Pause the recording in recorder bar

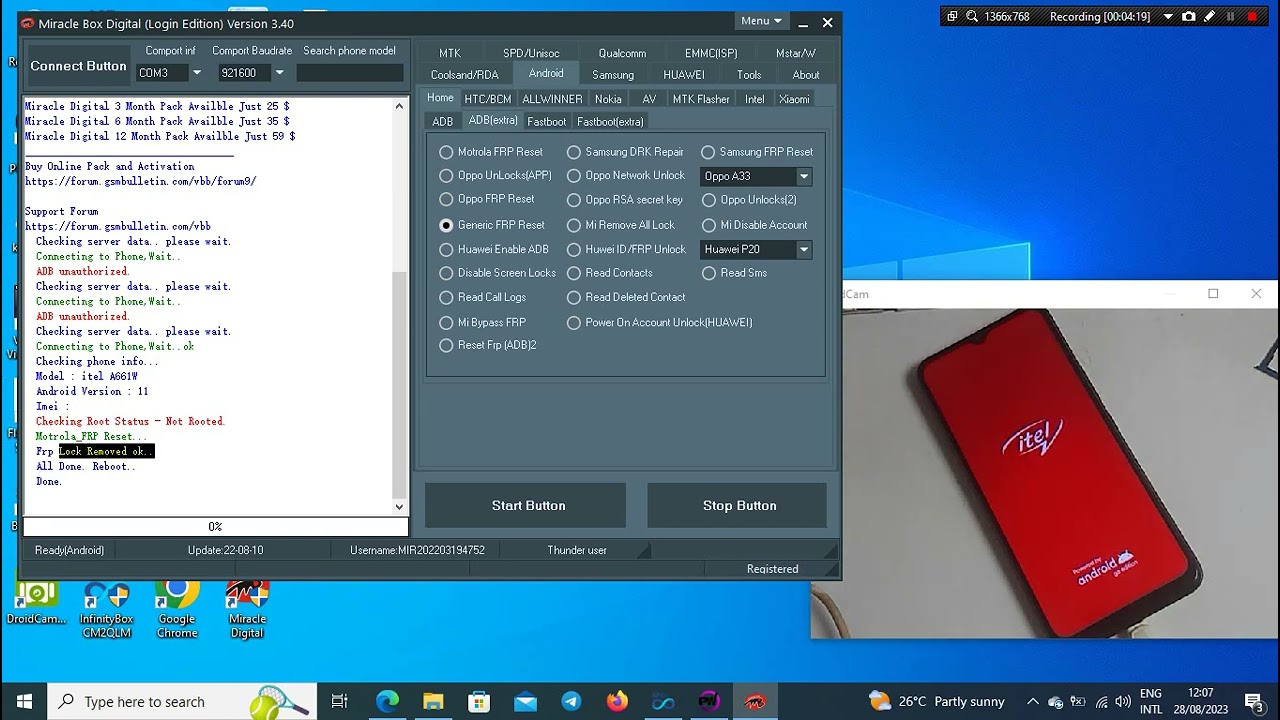click(1231, 17)
